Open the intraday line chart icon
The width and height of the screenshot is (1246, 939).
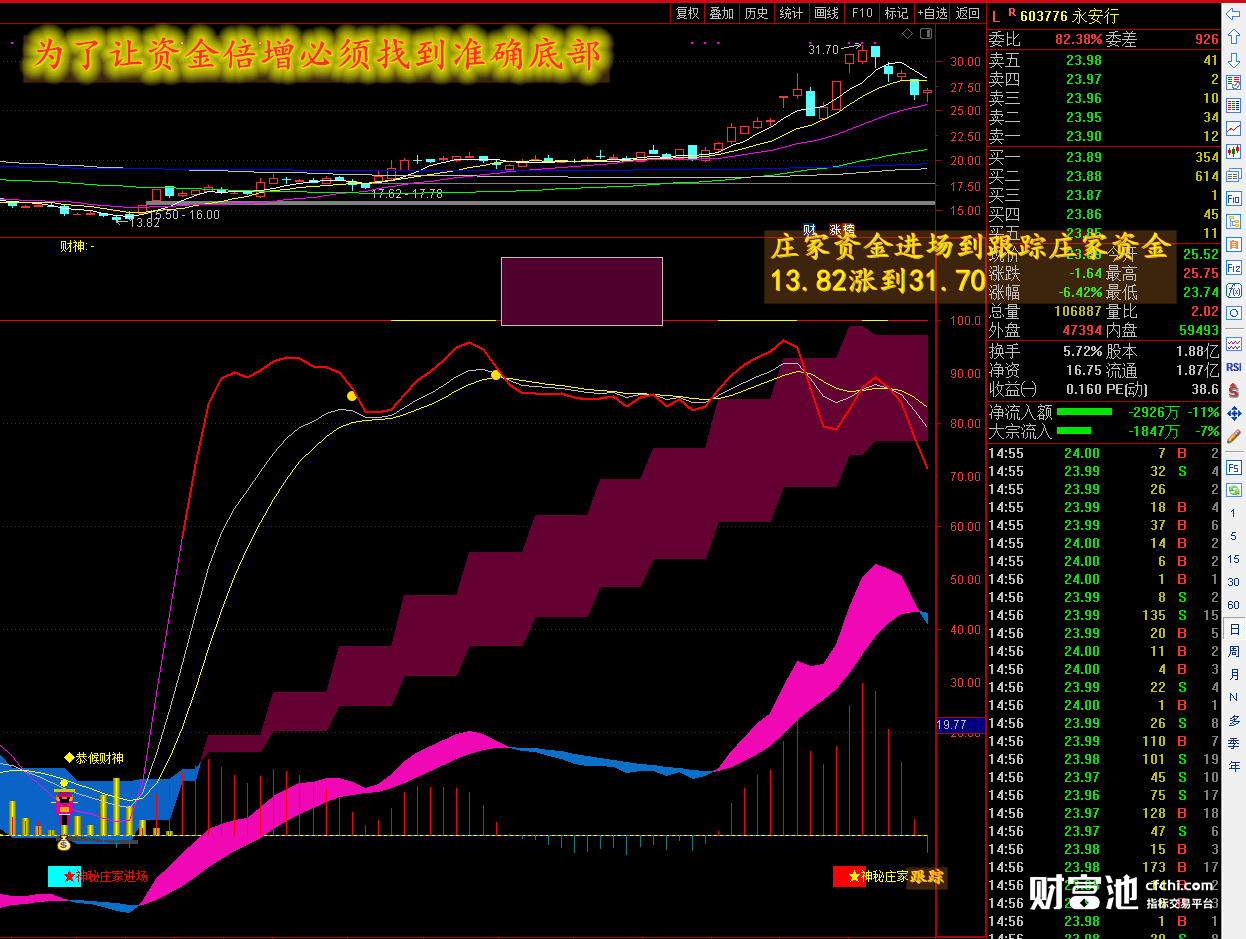pyautogui.click(x=1234, y=130)
